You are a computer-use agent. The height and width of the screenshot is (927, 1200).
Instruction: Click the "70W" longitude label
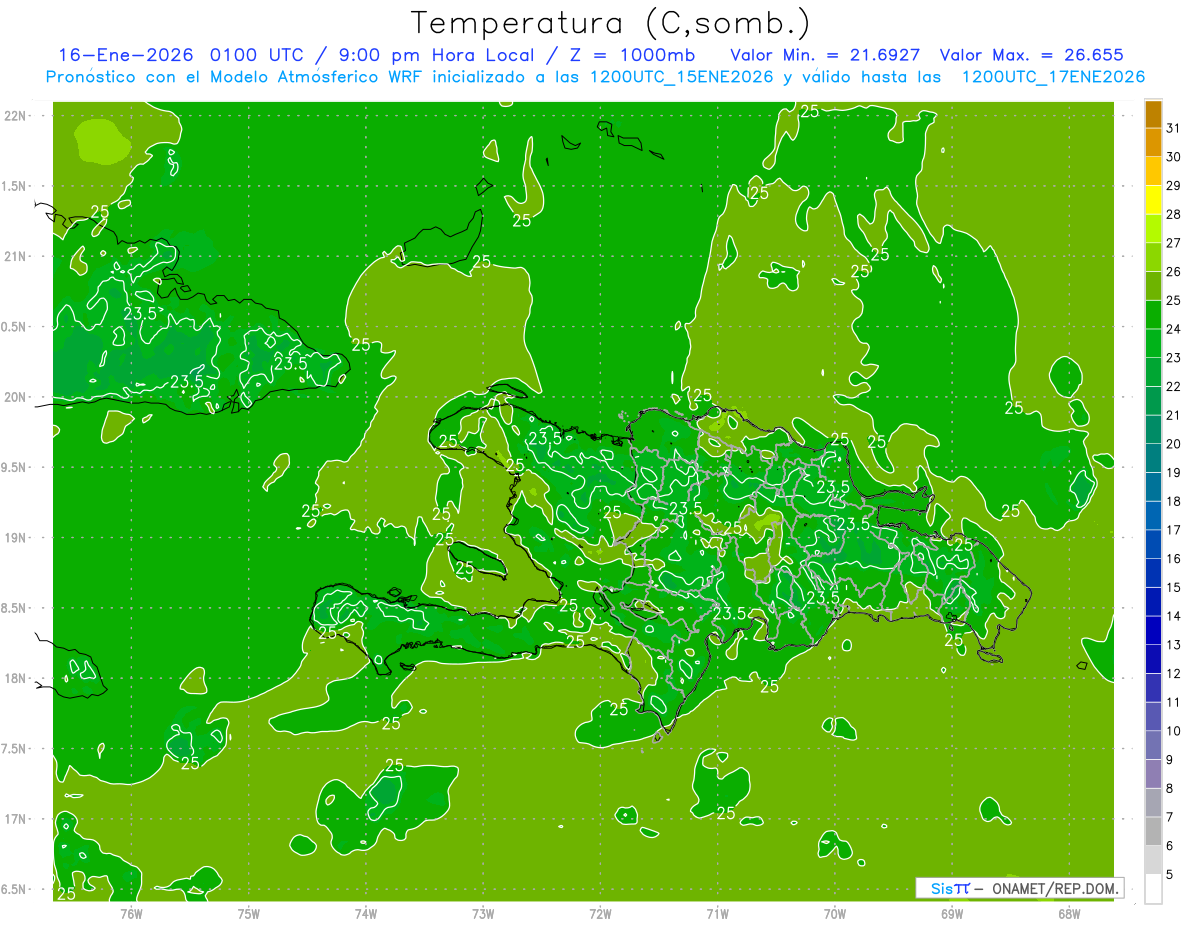(835, 914)
